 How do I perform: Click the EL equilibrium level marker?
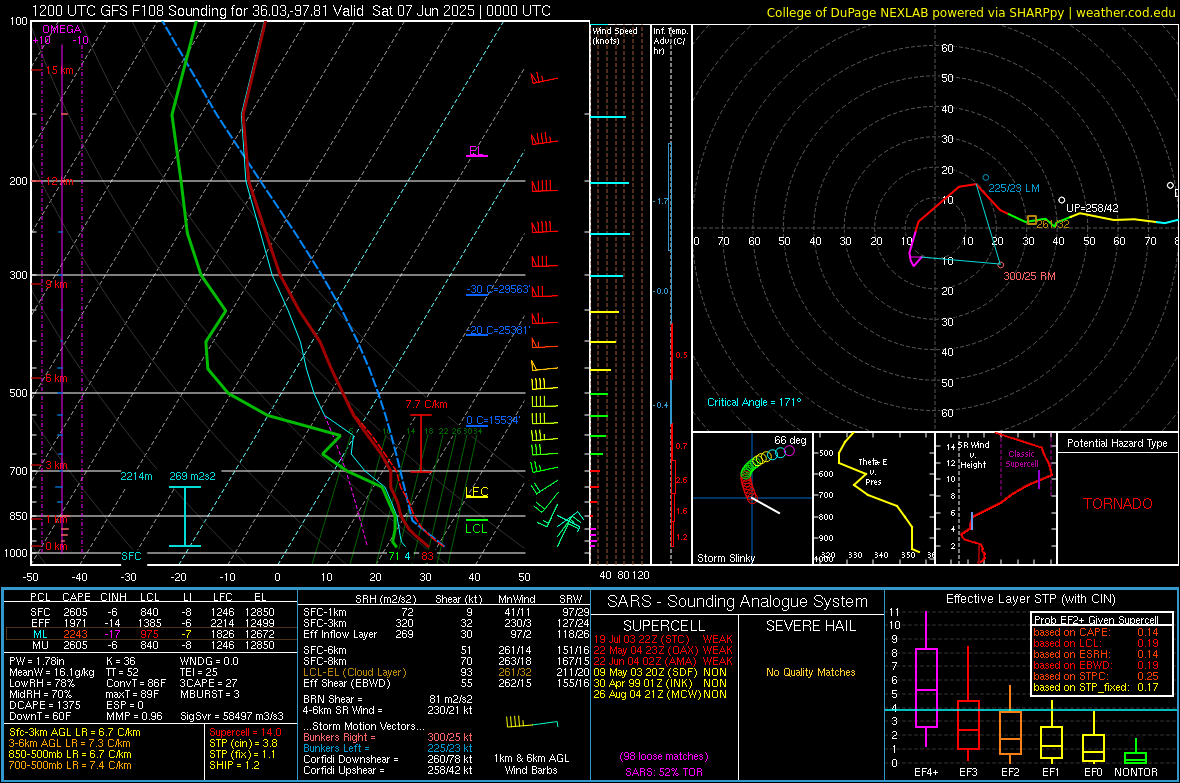tap(475, 151)
